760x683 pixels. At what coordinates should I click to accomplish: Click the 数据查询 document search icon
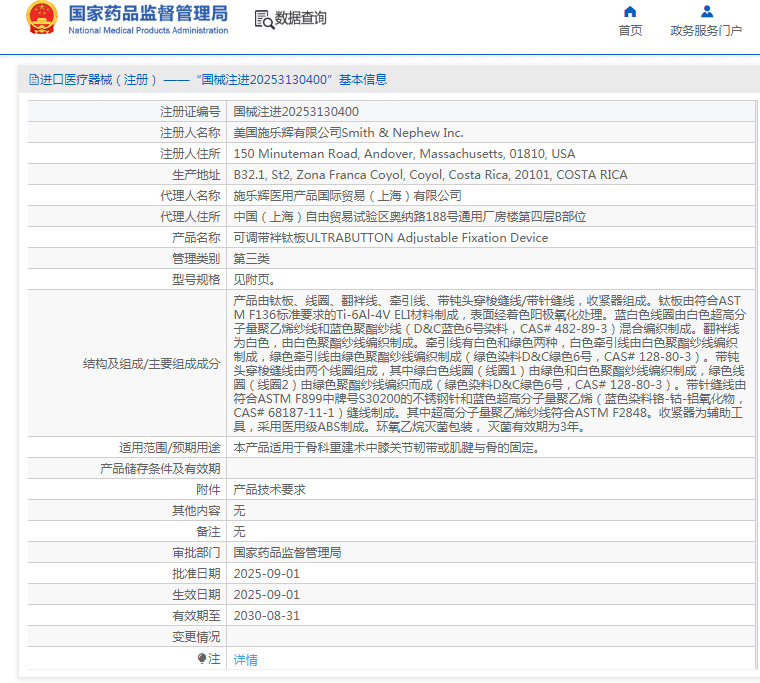point(263,19)
